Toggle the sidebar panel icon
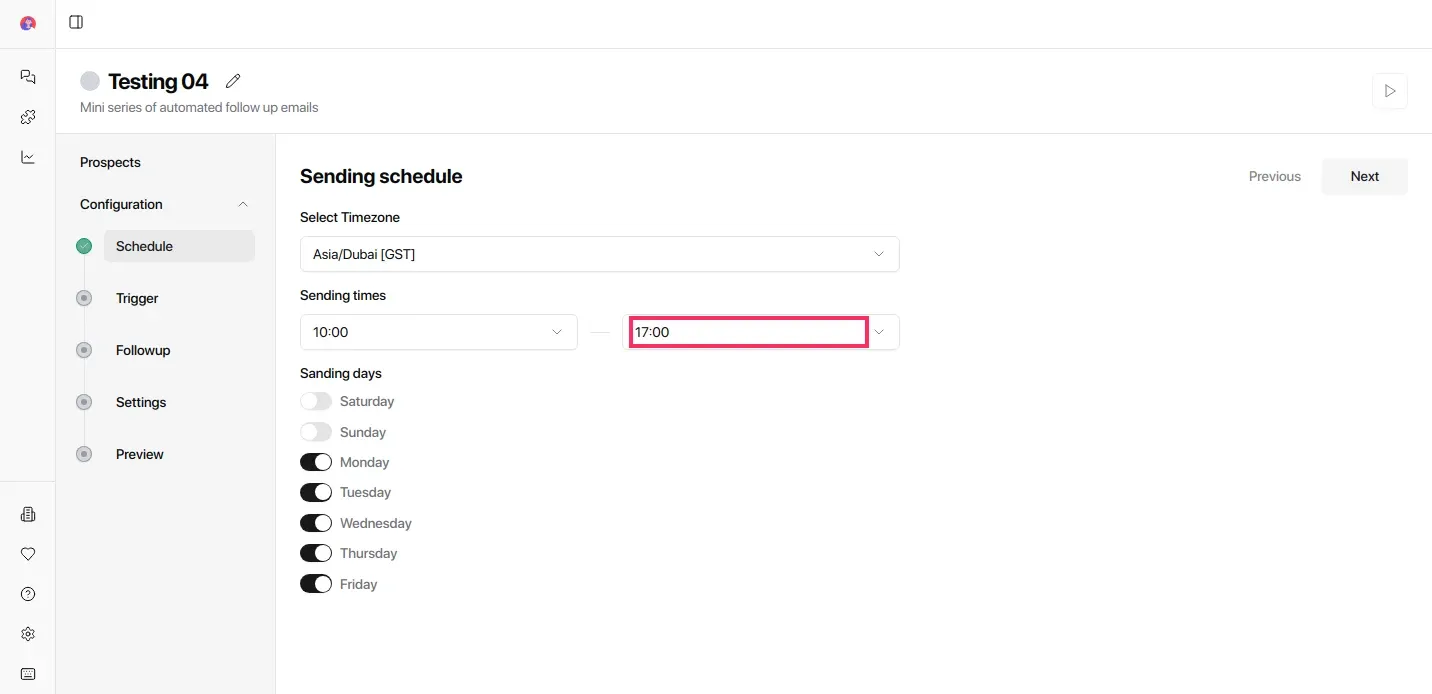This screenshot has height=694, width=1432. (x=76, y=22)
